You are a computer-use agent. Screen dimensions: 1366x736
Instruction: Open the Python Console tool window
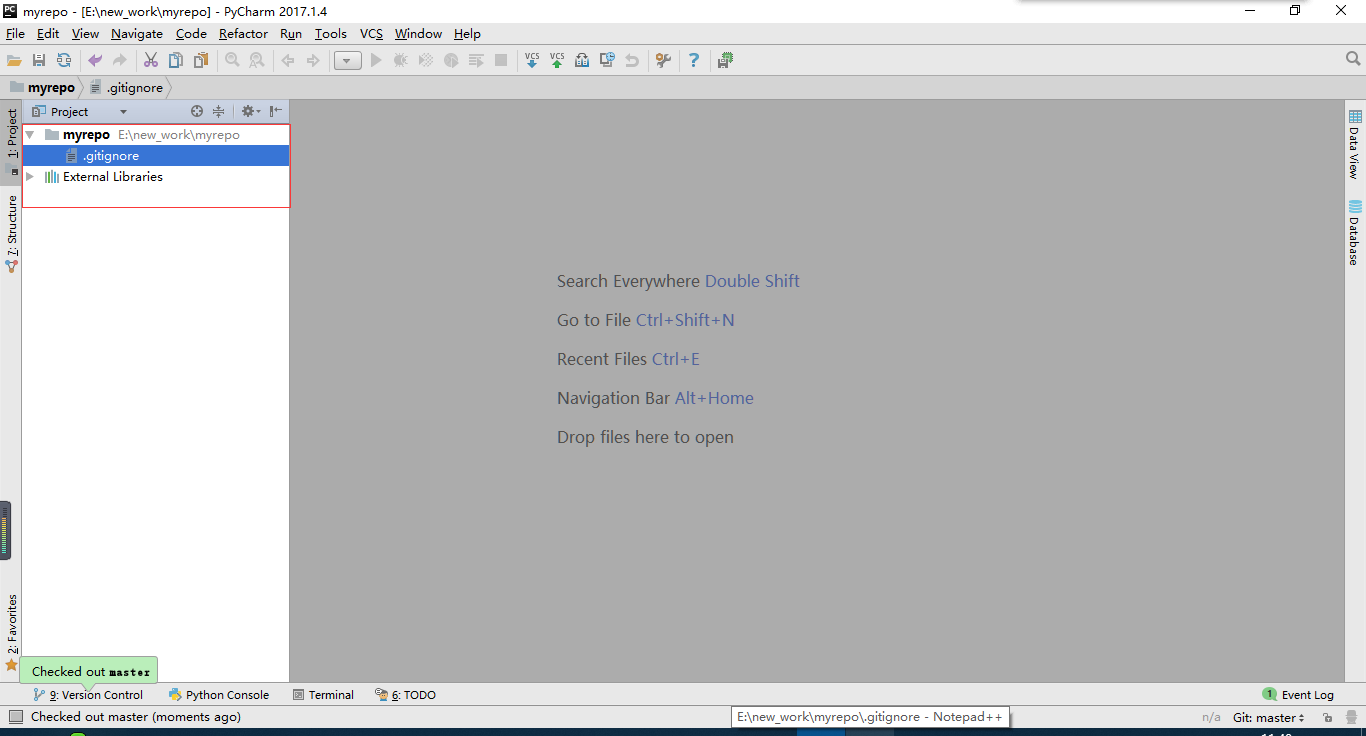click(x=219, y=695)
